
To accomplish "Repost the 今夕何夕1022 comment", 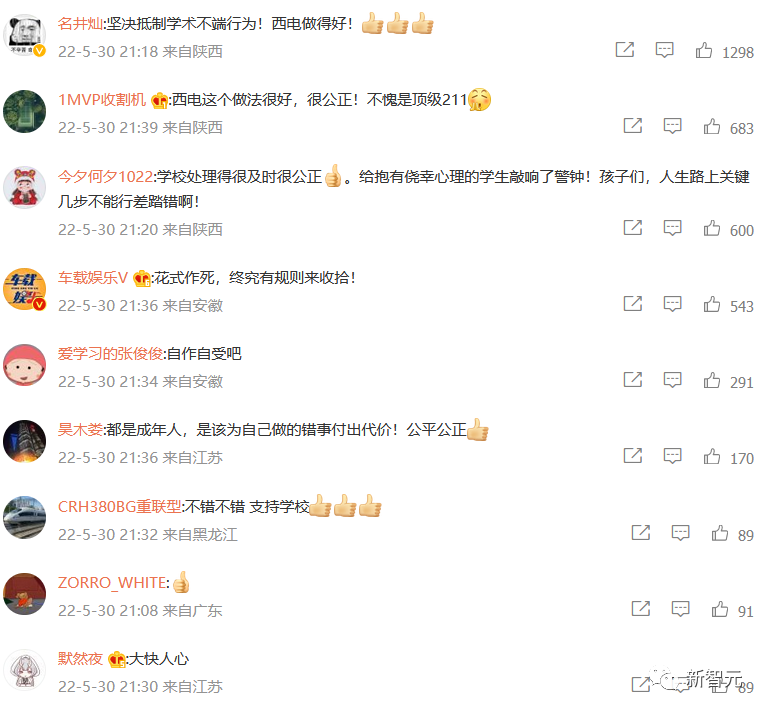I will (x=632, y=228).
